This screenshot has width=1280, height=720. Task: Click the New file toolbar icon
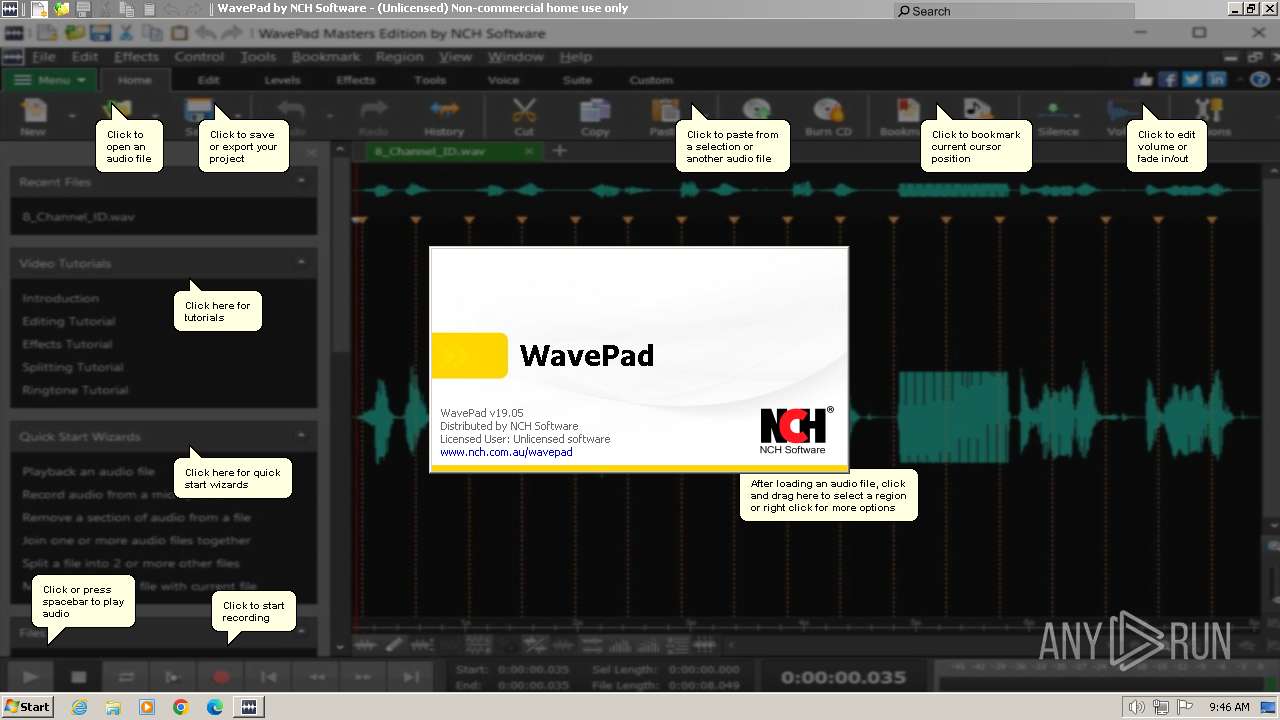pyautogui.click(x=33, y=115)
